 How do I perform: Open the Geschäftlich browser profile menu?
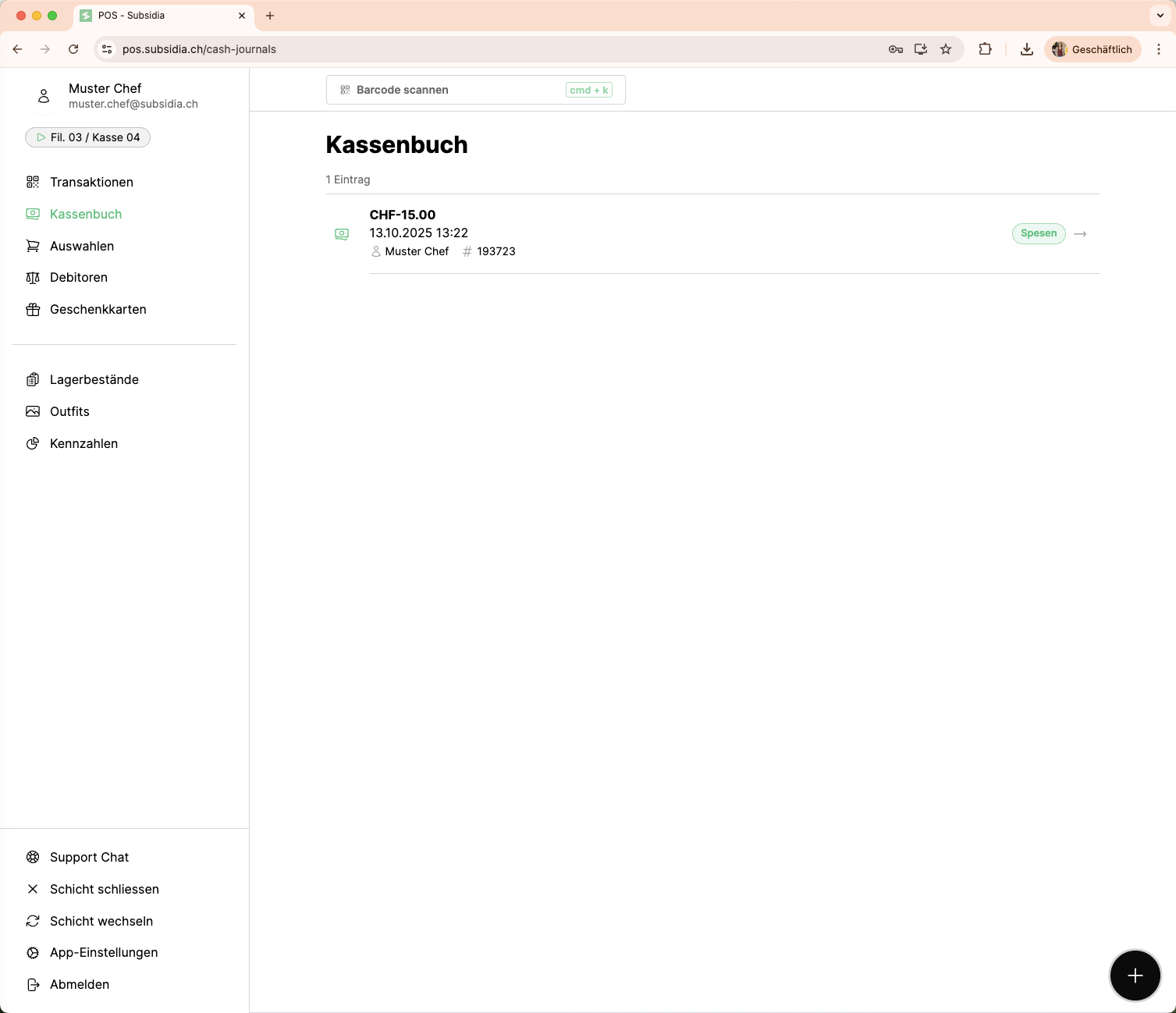pyautogui.click(x=1093, y=49)
